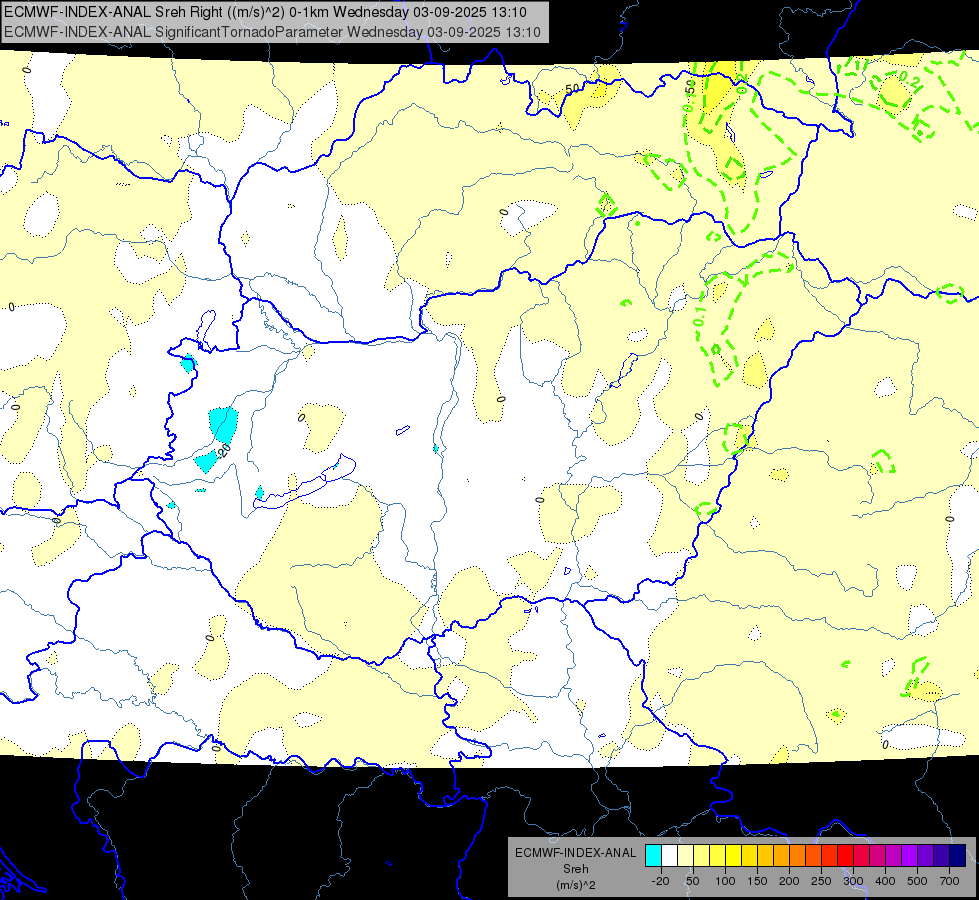
Task: Click the '500' value under the legend bar
Action: coord(917,881)
